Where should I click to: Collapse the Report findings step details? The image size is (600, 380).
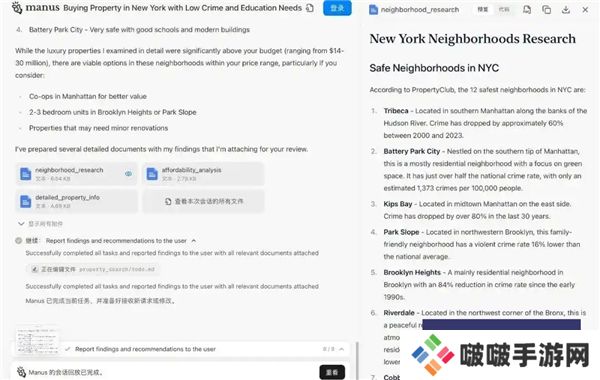click(194, 241)
